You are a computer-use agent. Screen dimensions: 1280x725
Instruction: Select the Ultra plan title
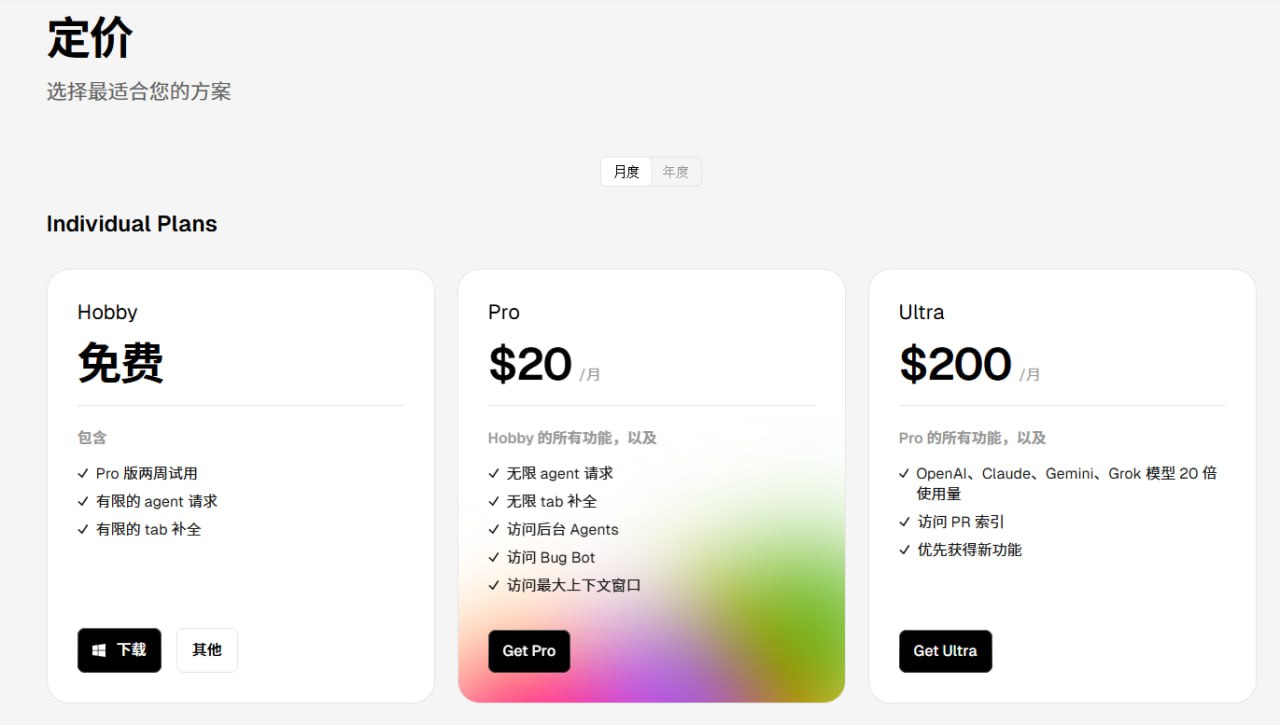(921, 312)
